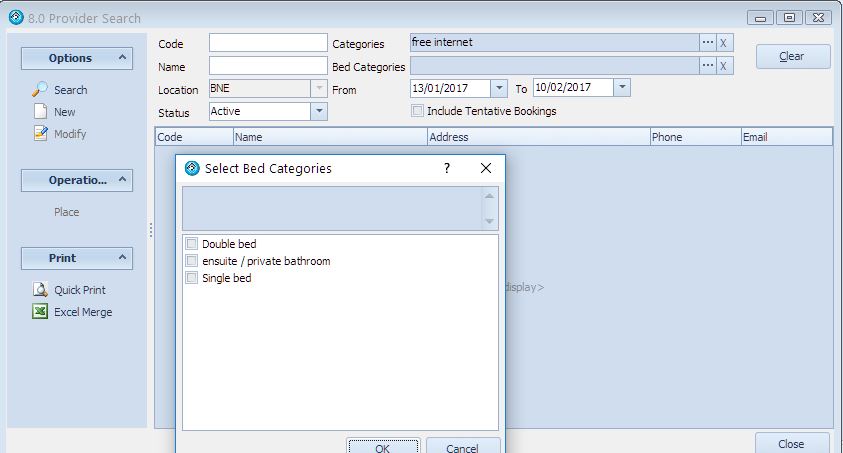Click into the Code input field

pos(267,43)
